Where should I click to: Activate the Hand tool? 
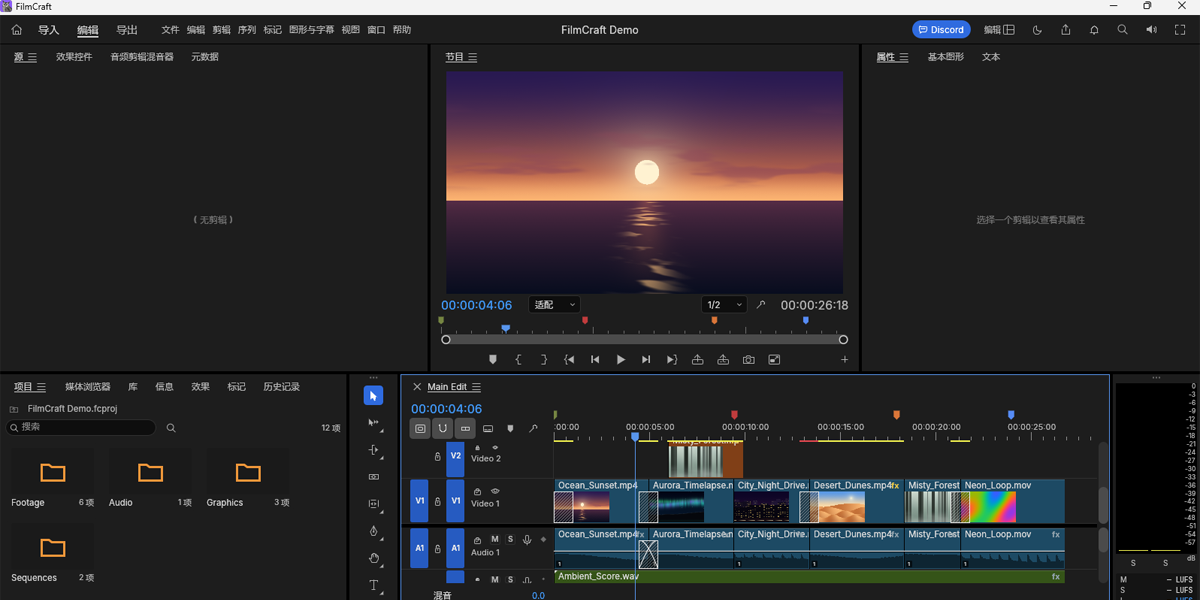point(373,558)
